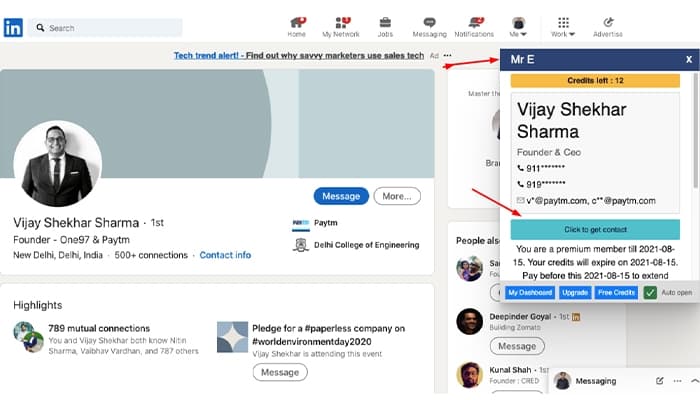Open Vijay's Contact info link
700x400 pixels.
coord(225,255)
